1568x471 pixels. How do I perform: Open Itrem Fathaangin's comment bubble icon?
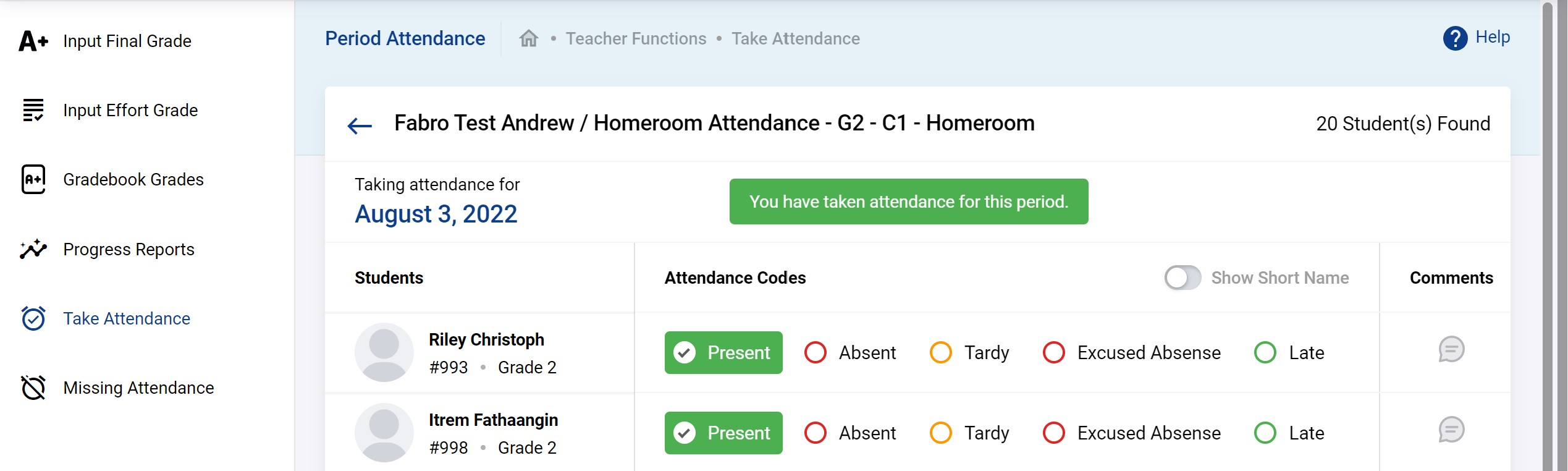pos(1451,430)
